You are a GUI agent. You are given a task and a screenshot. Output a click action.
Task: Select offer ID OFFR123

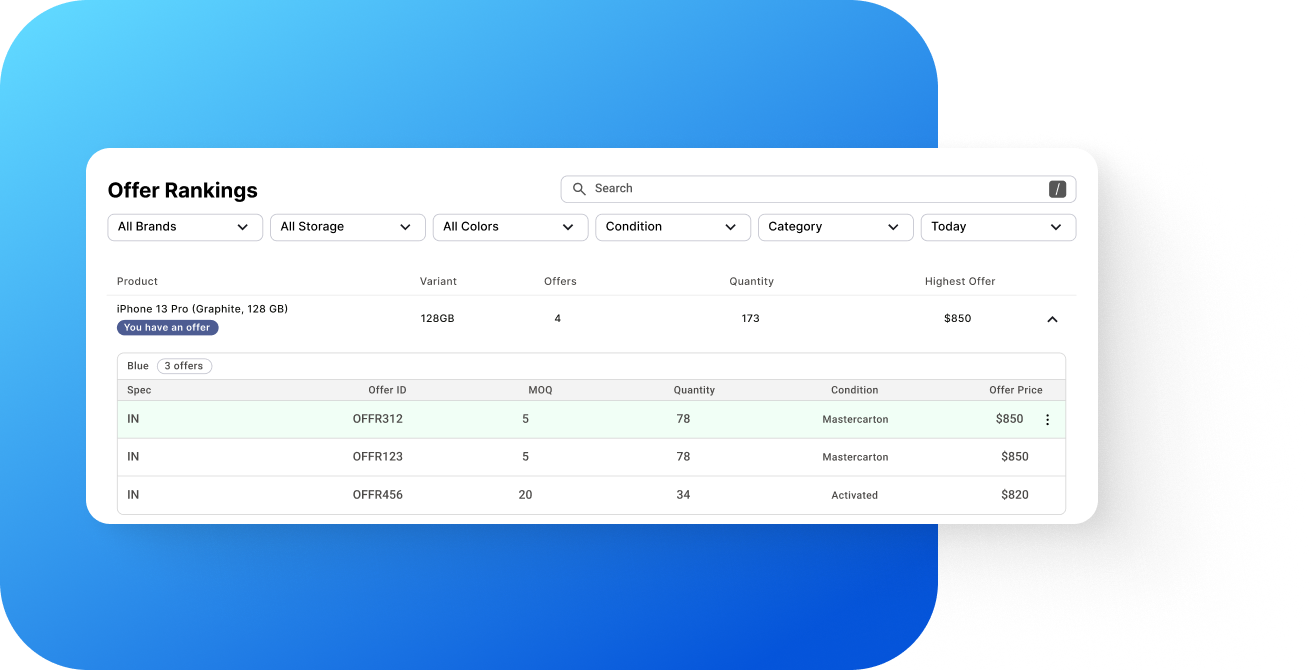(x=378, y=457)
